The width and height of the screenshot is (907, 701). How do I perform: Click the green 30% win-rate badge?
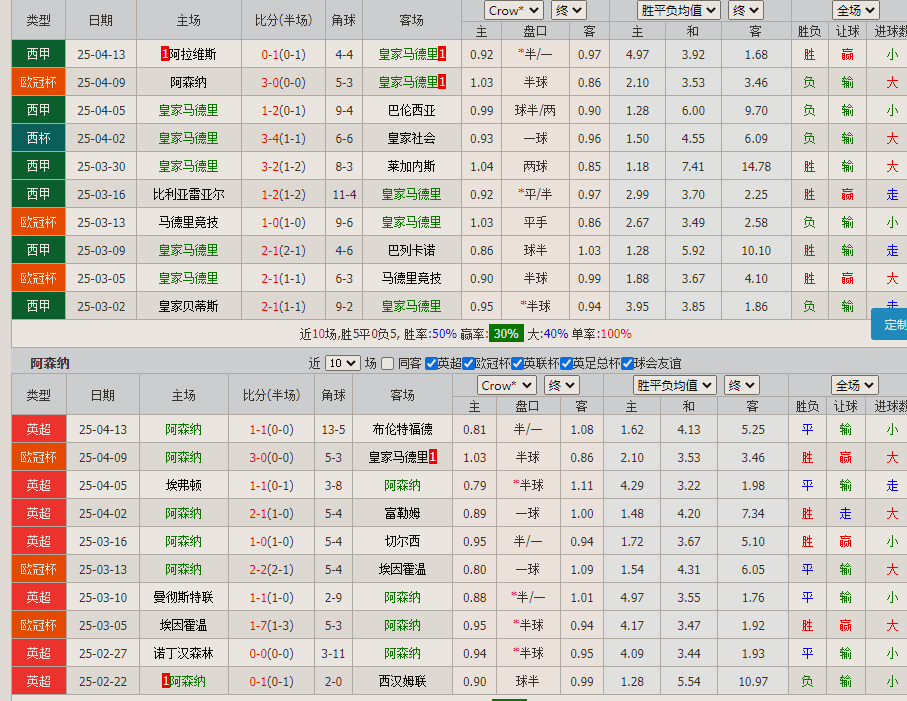pos(505,333)
